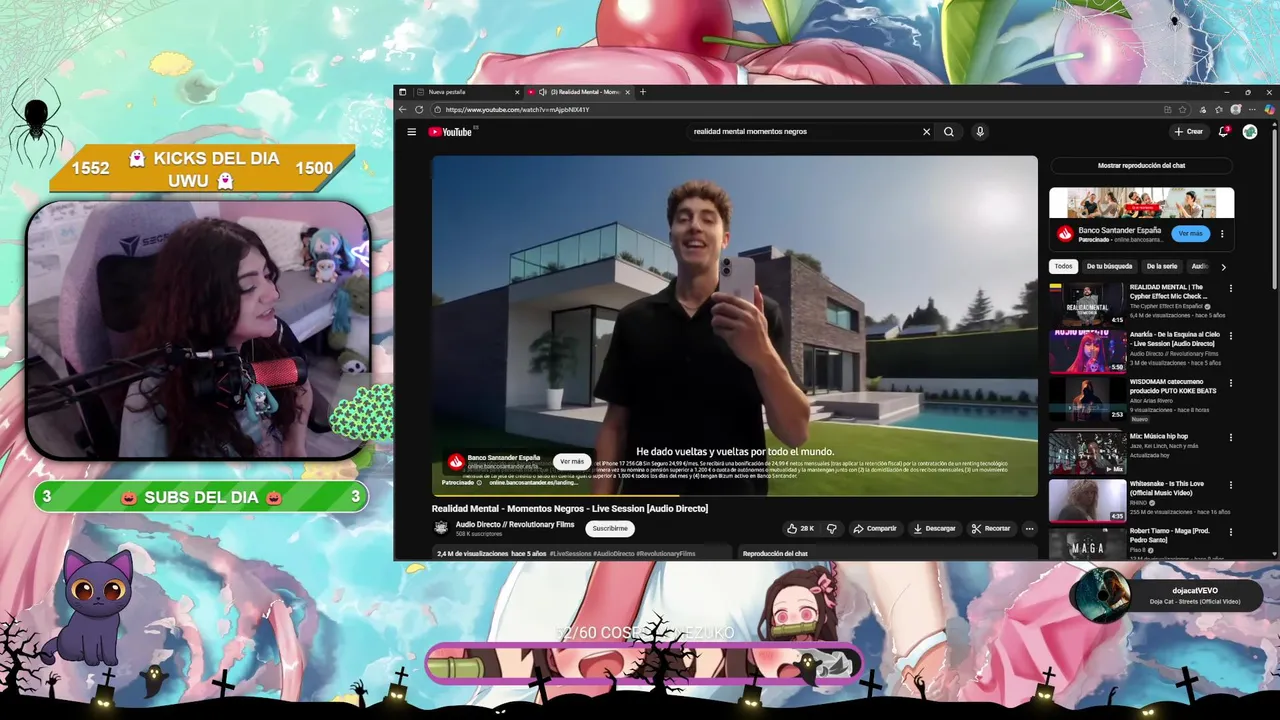Click the video title Realidad Mental Momentos Negros
1280x720 pixels.
(x=570, y=509)
